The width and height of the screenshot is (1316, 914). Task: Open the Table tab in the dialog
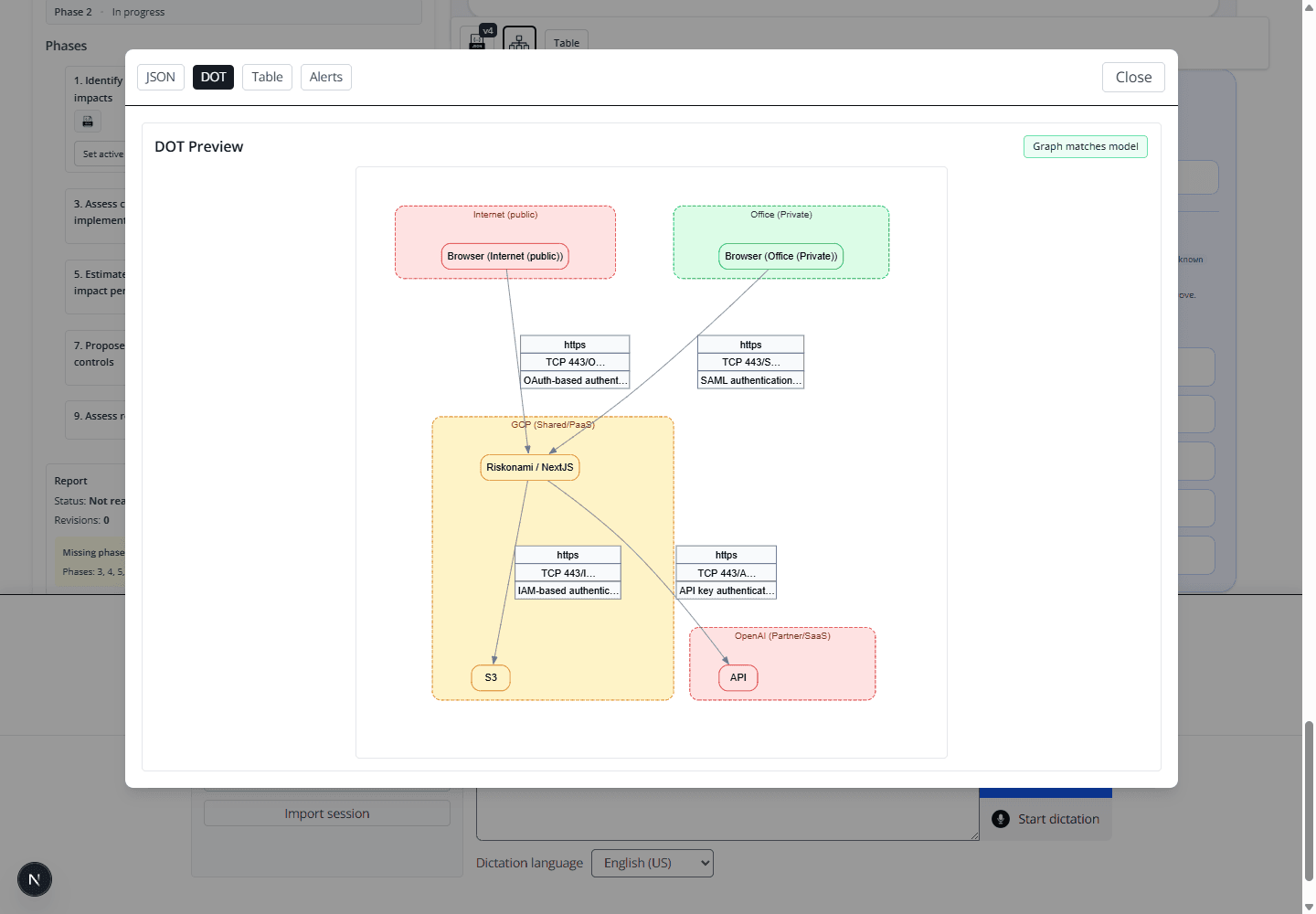267,77
